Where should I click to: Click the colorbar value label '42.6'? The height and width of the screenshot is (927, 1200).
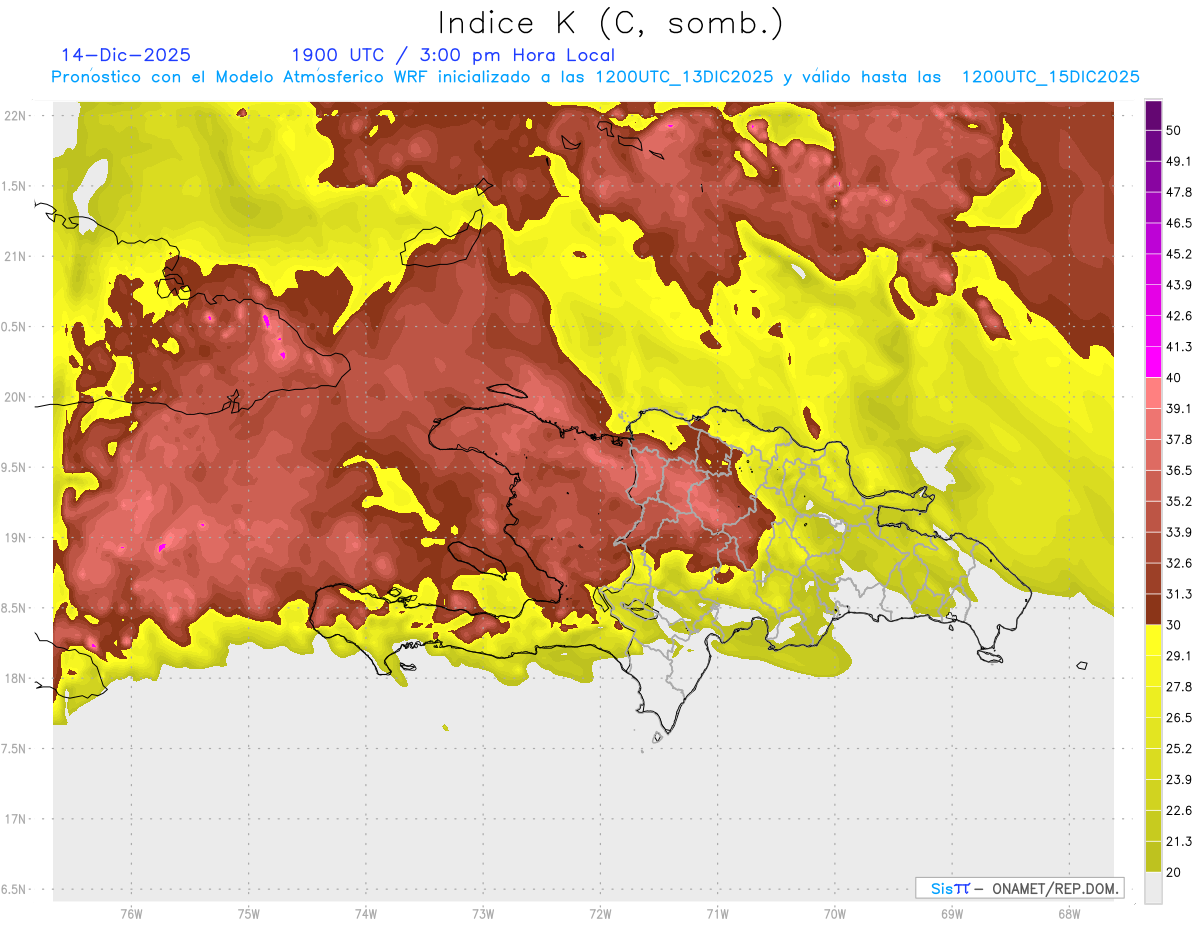(1179, 316)
